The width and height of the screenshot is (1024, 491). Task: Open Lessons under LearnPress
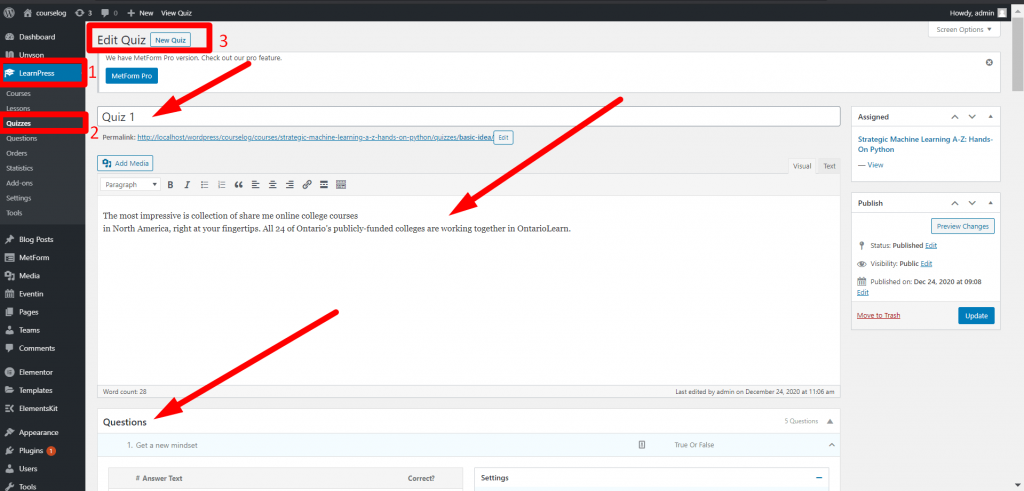coord(18,108)
